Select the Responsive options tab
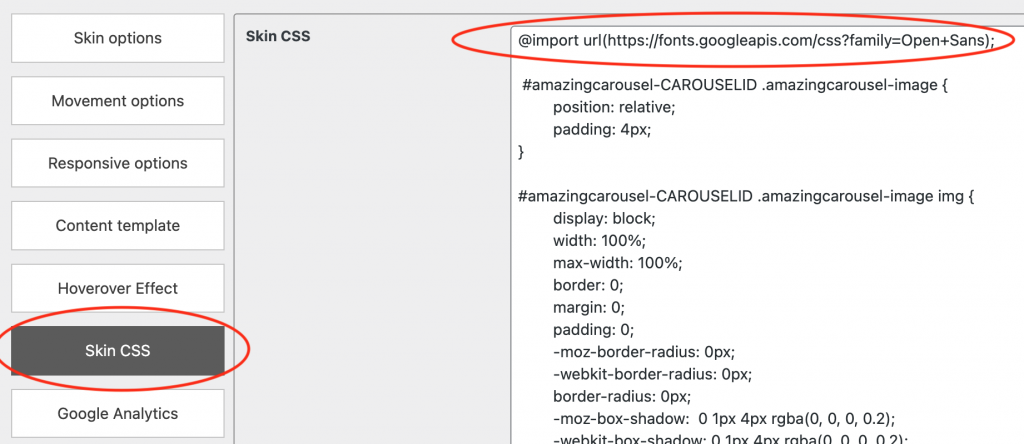The width and height of the screenshot is (1024, 444). tap(117, 163)
